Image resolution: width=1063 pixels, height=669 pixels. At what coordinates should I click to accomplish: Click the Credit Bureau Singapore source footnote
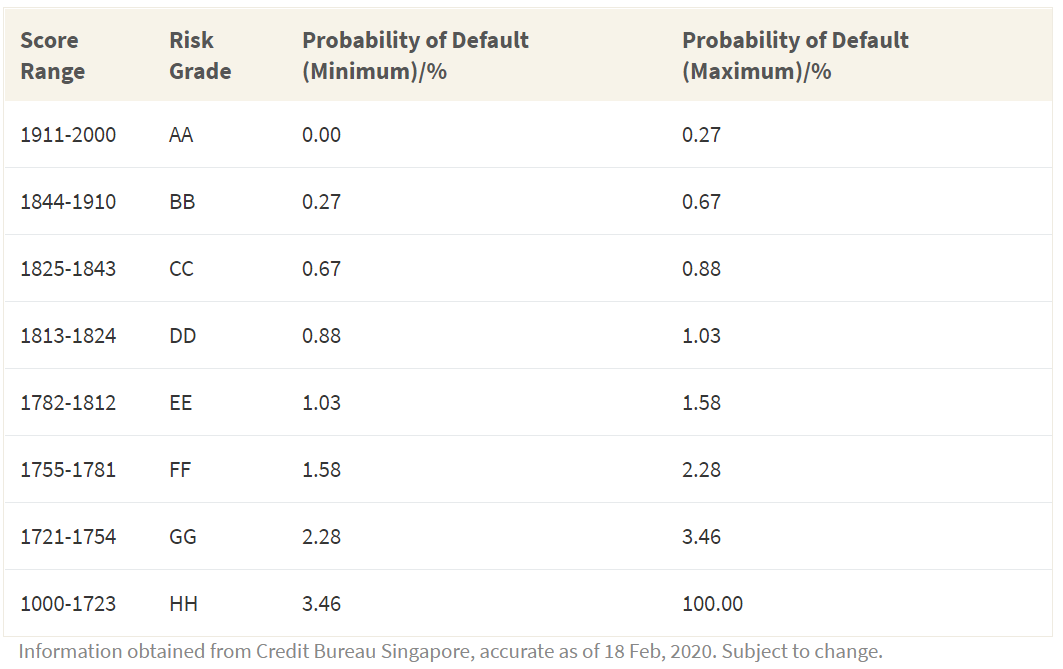tap(450, 652)
